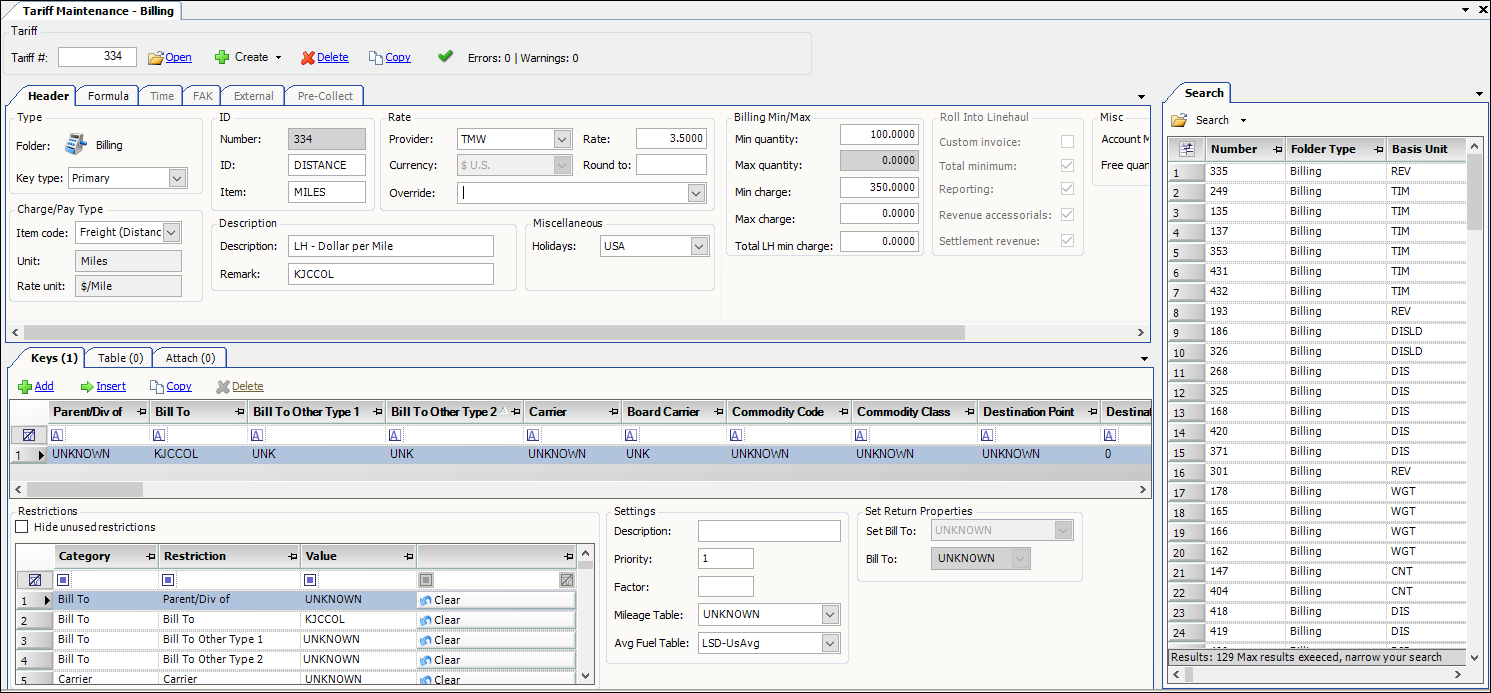
Task: Open the Table (0) tab
Action: click(120, 357)
